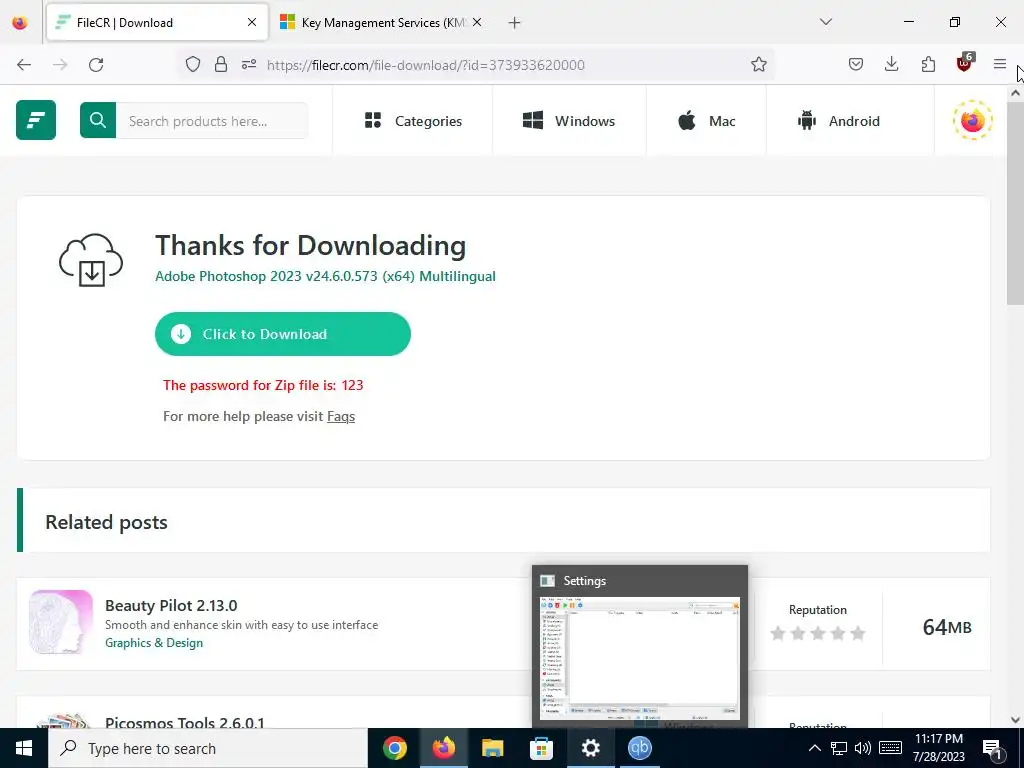Open Firefox application hamburger menu
This screenshot has width=1024, height=768.
click(1000, 64)
